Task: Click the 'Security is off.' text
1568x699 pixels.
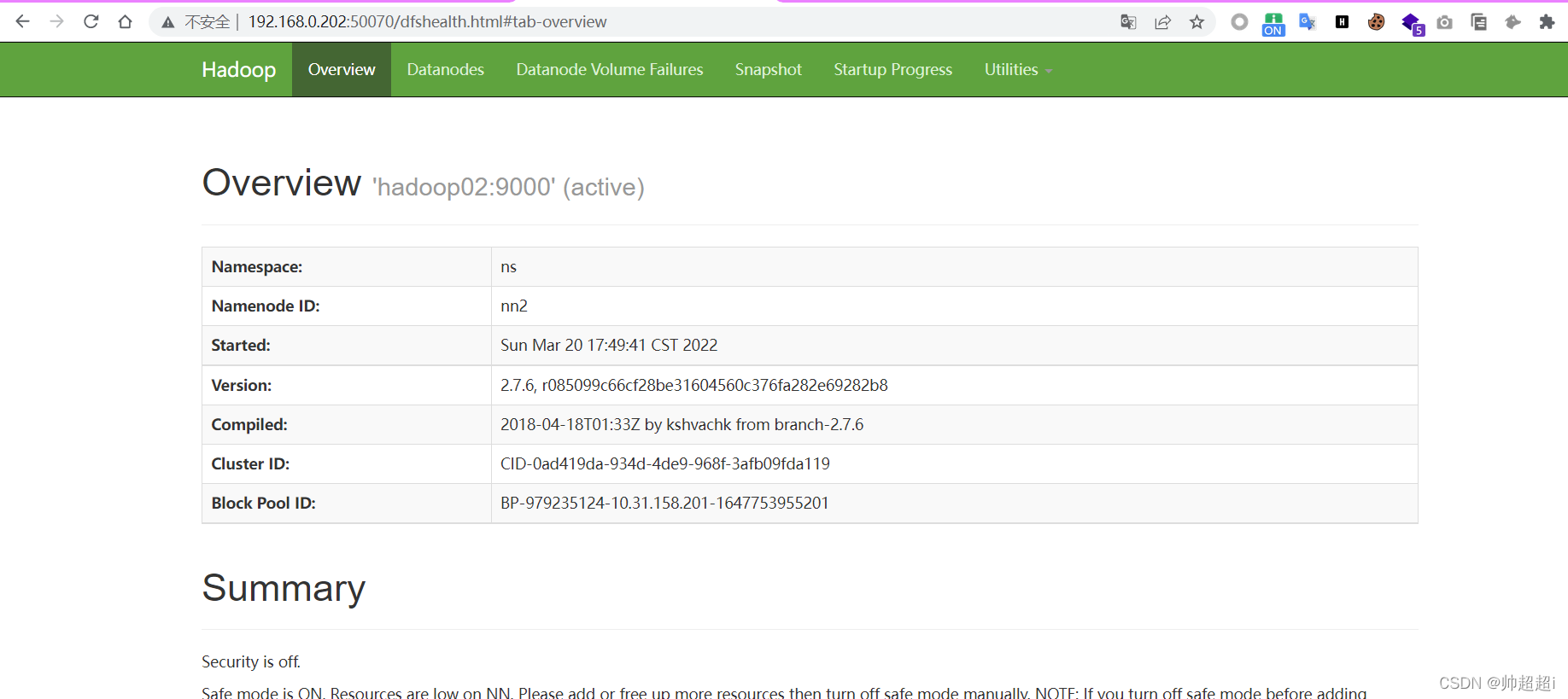Action: click(x=251, y=661)
